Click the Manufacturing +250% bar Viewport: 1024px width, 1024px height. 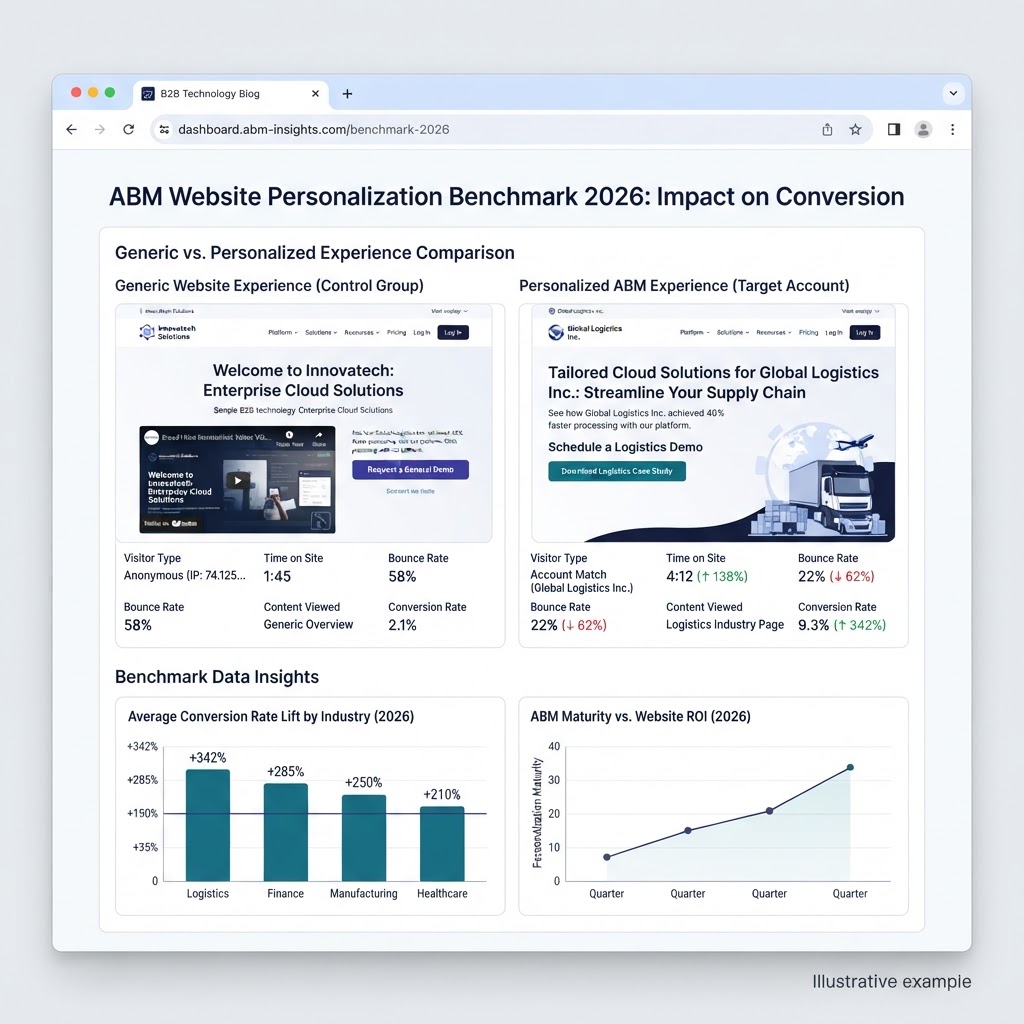pyautogui.click(x=364, y=838)
